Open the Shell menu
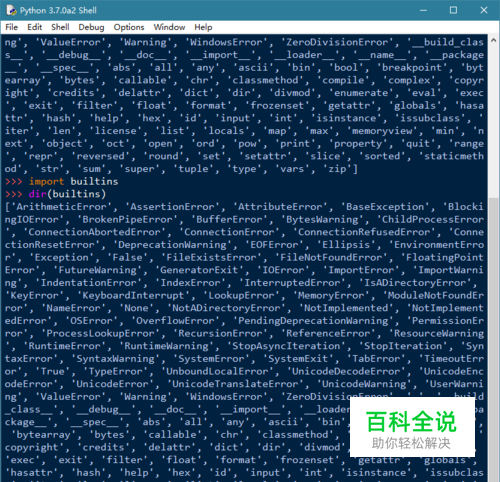 pyautogui.click(x=60, y=27)
